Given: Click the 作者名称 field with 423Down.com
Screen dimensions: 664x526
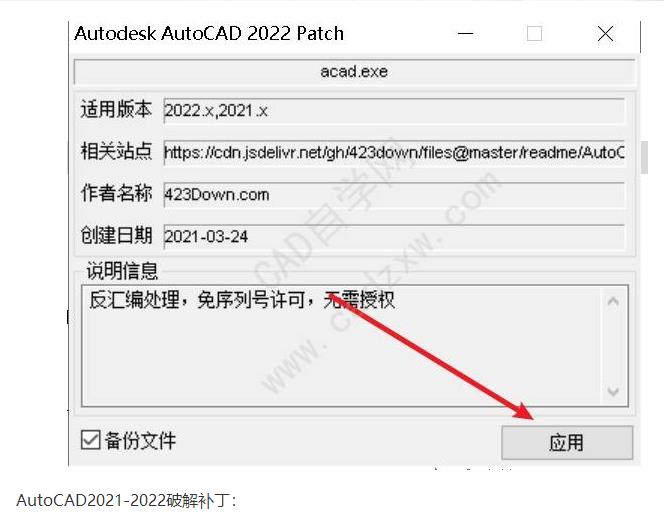Looking at the screenshot, I should [394, 195].
